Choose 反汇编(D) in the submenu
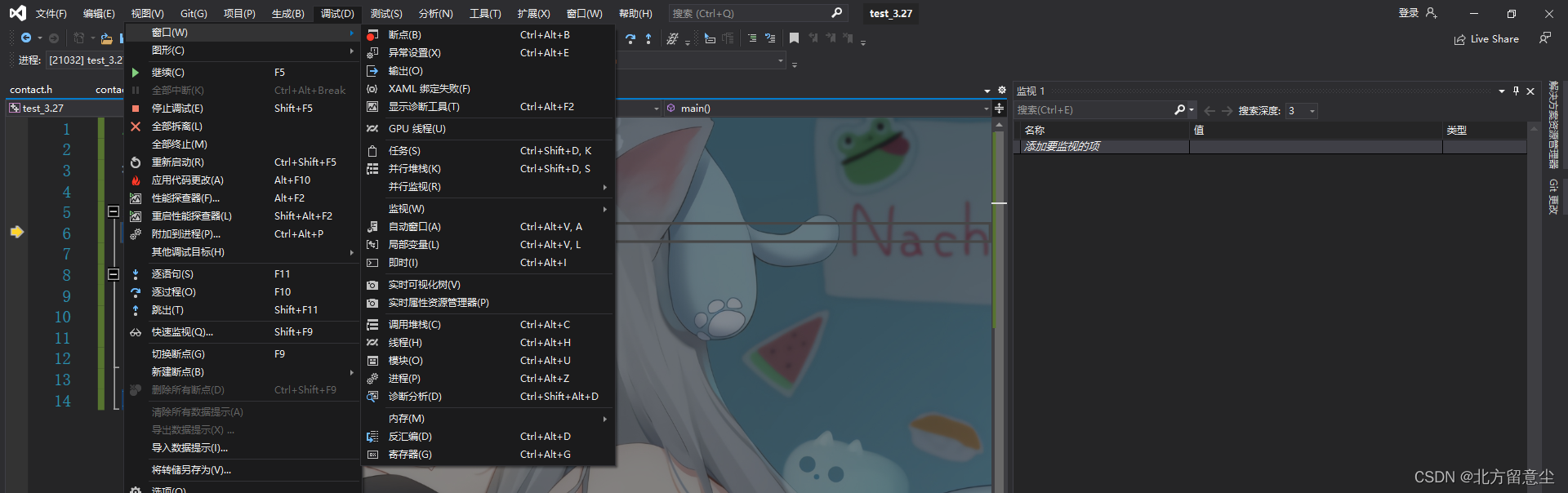1568x493 pixels. point(410,437)
